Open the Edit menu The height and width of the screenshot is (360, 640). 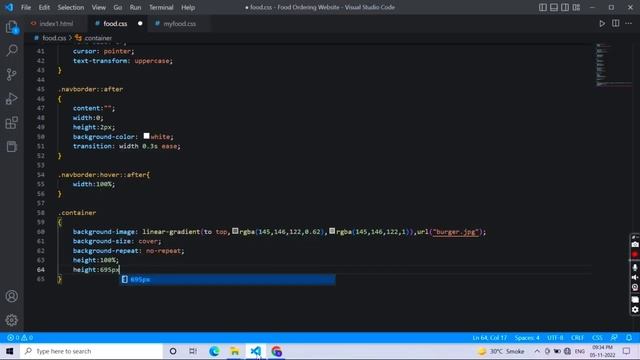pyautogui.click(x=44, y=7)
